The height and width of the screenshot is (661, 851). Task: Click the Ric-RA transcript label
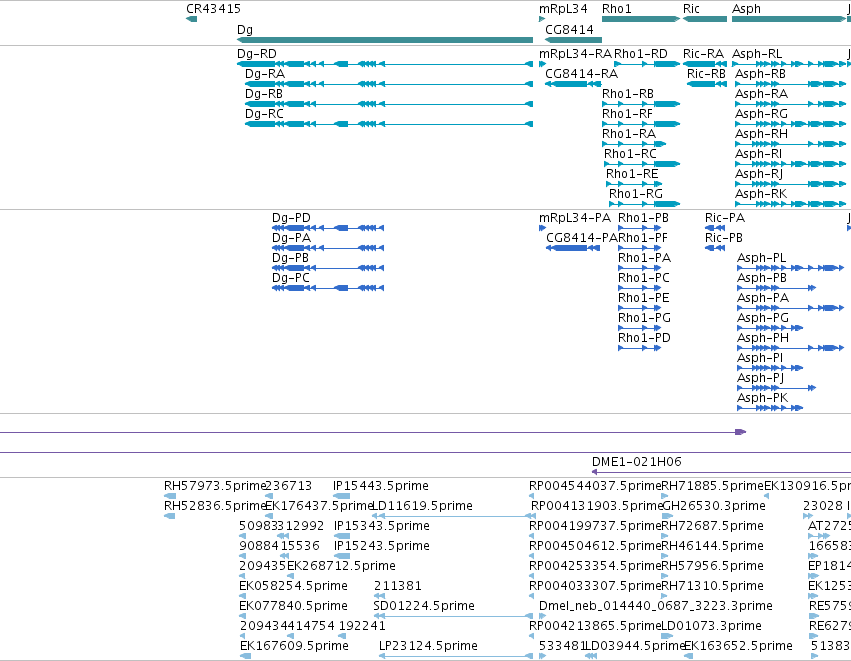coord(703,54)
